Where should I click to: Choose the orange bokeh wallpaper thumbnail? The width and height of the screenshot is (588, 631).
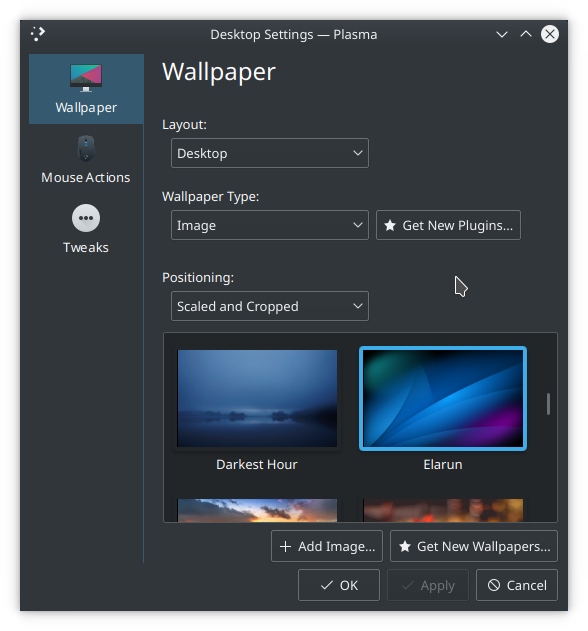[443, 510]
